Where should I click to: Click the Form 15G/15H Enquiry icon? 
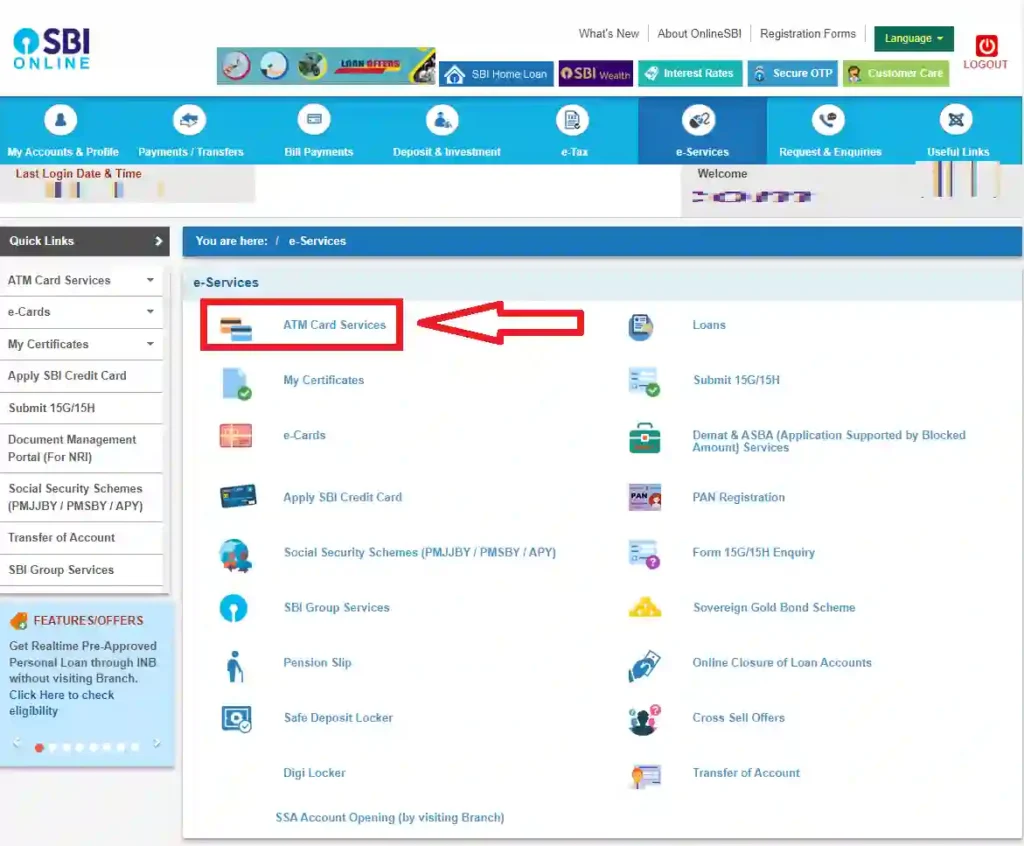[644, 554]
